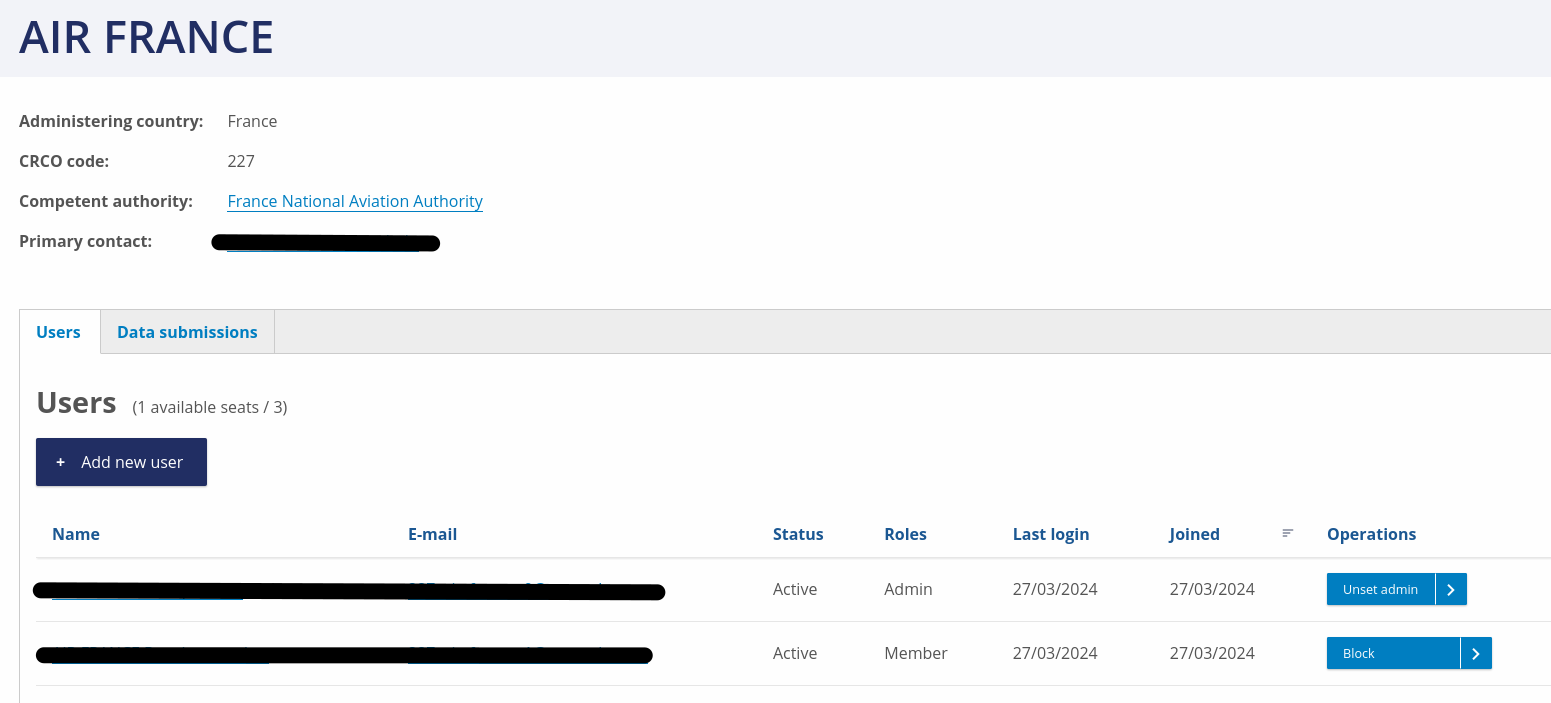Viewport: 1551px width, 703px height.
Task: Click Joined date in the Admin row
Action: click(x=1212, y=589)
